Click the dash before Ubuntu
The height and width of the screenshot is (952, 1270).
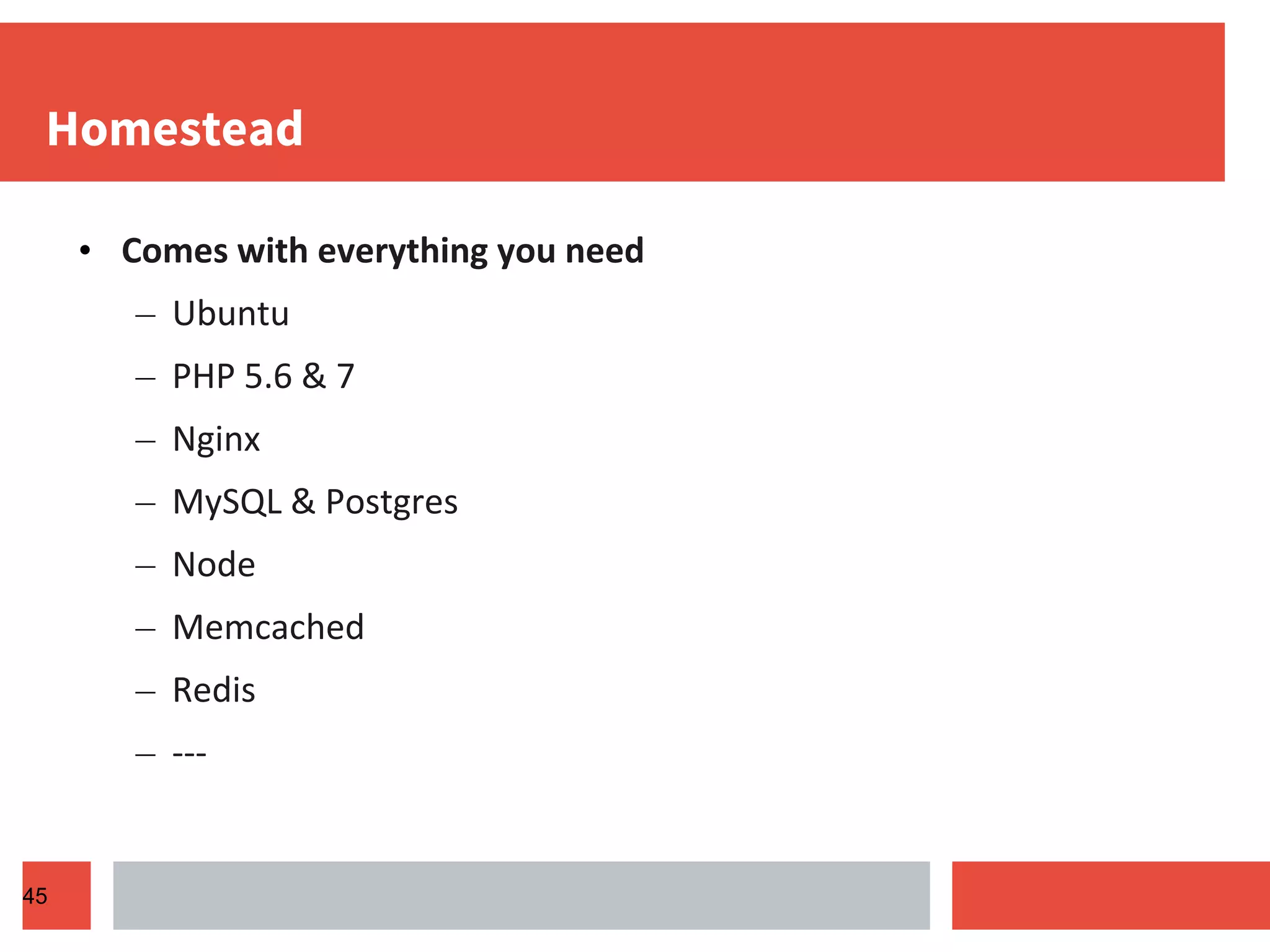145,316
